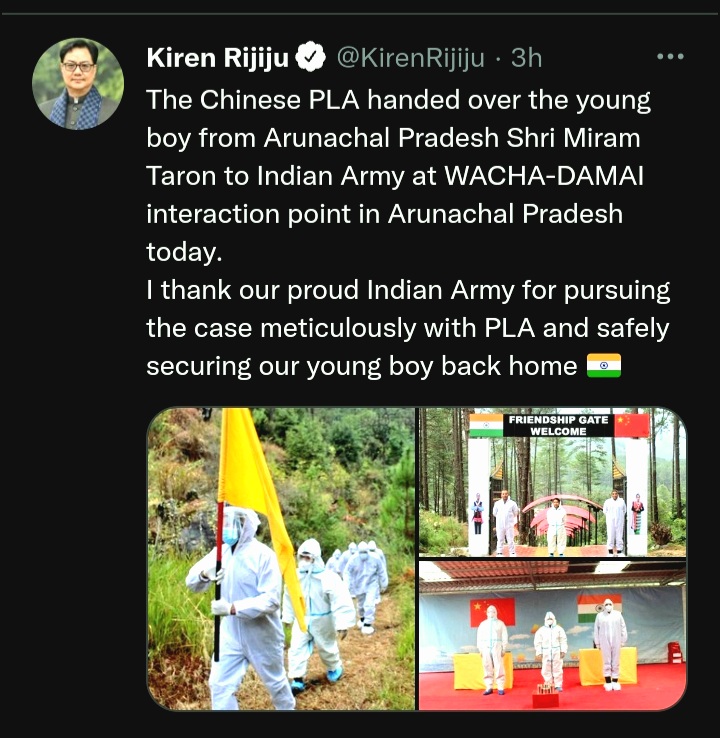Open the 3h tweet timestamp
This screenshot has width=720, height=738.
(x=527, y=58)
